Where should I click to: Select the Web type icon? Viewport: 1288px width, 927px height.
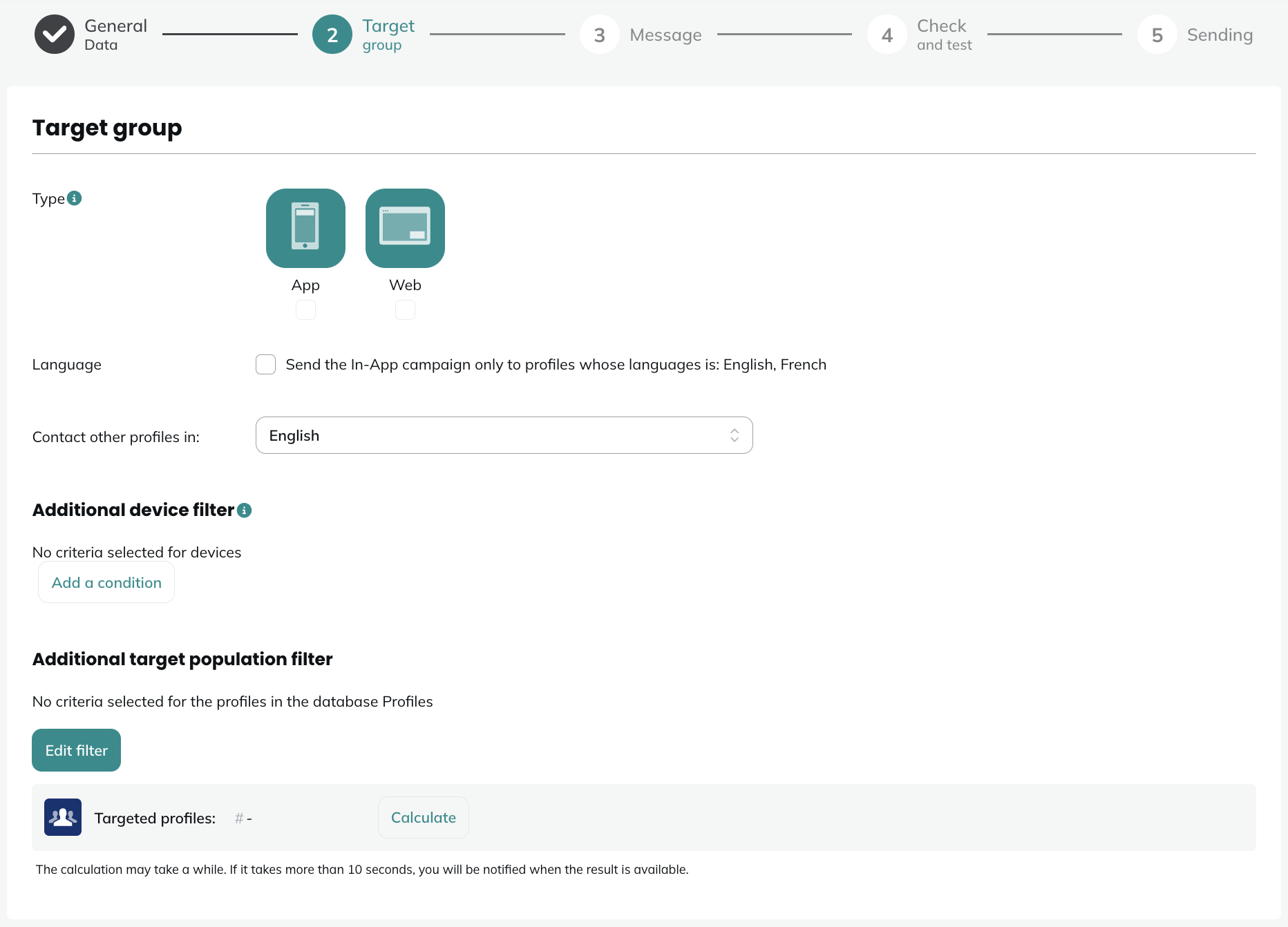pos(405,228)
